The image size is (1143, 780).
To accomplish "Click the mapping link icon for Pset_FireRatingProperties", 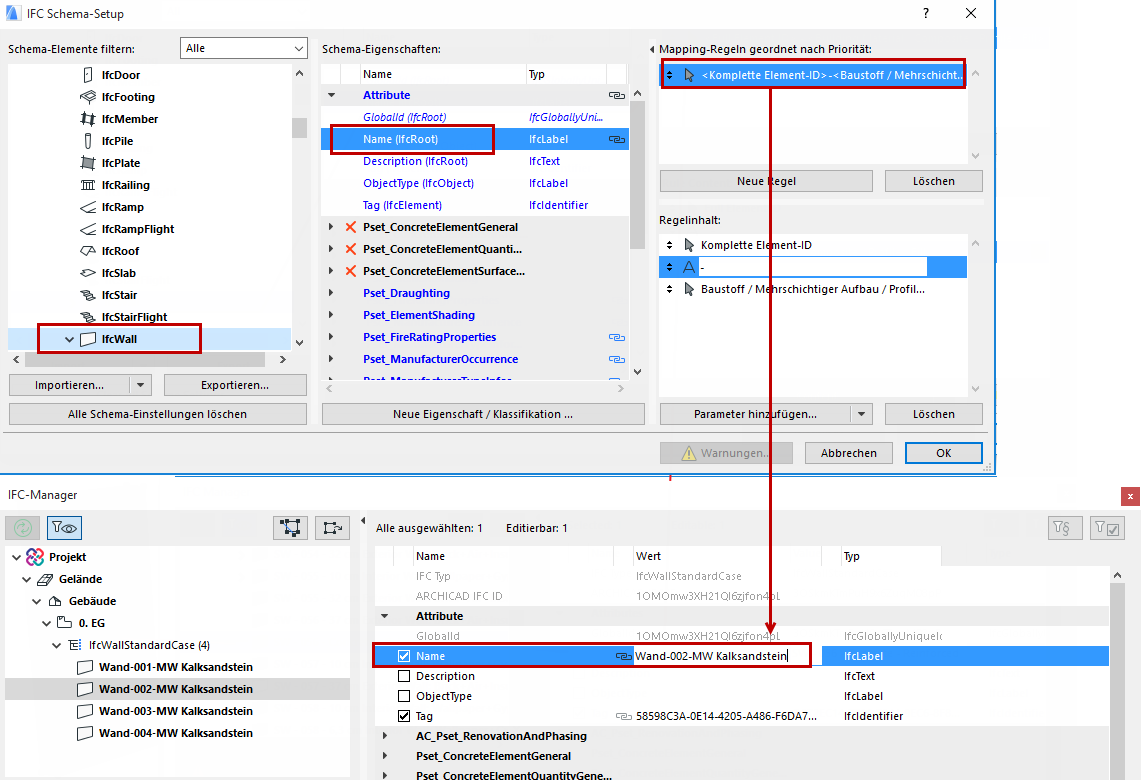I will coord(617,338).
